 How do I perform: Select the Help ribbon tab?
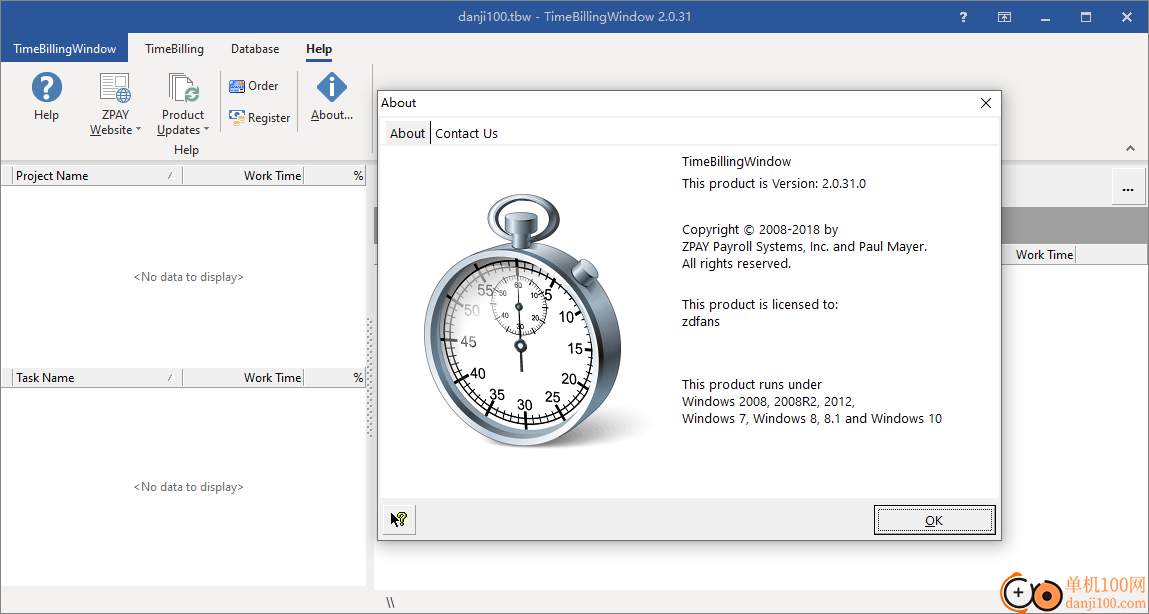tap(319, 49)
